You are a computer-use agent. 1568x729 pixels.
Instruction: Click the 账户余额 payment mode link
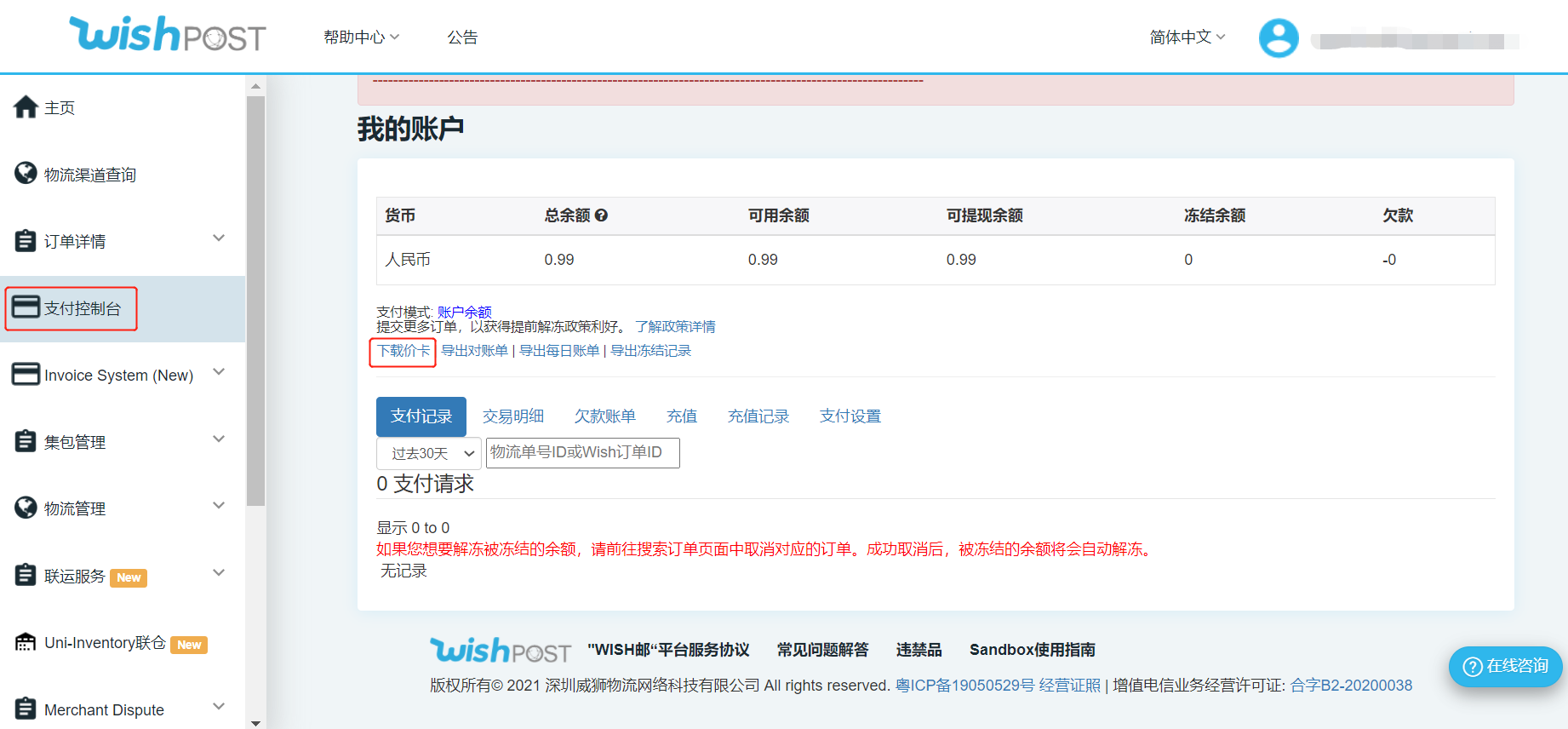[x=465, y=312]
